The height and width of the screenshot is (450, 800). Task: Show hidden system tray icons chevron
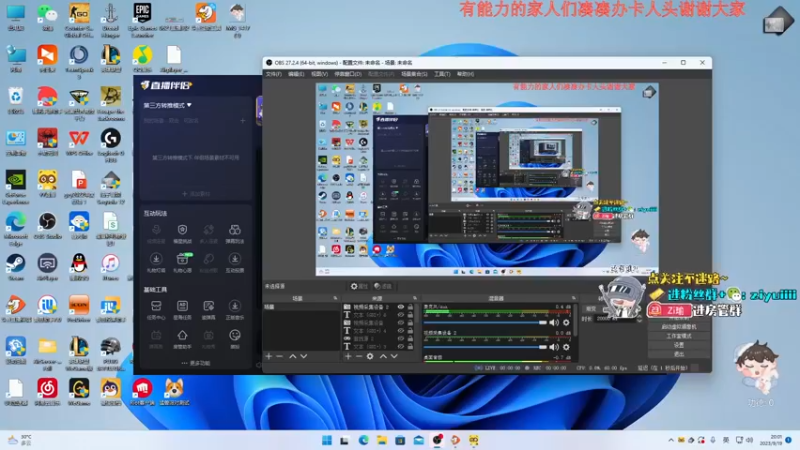tap(671, 440)
